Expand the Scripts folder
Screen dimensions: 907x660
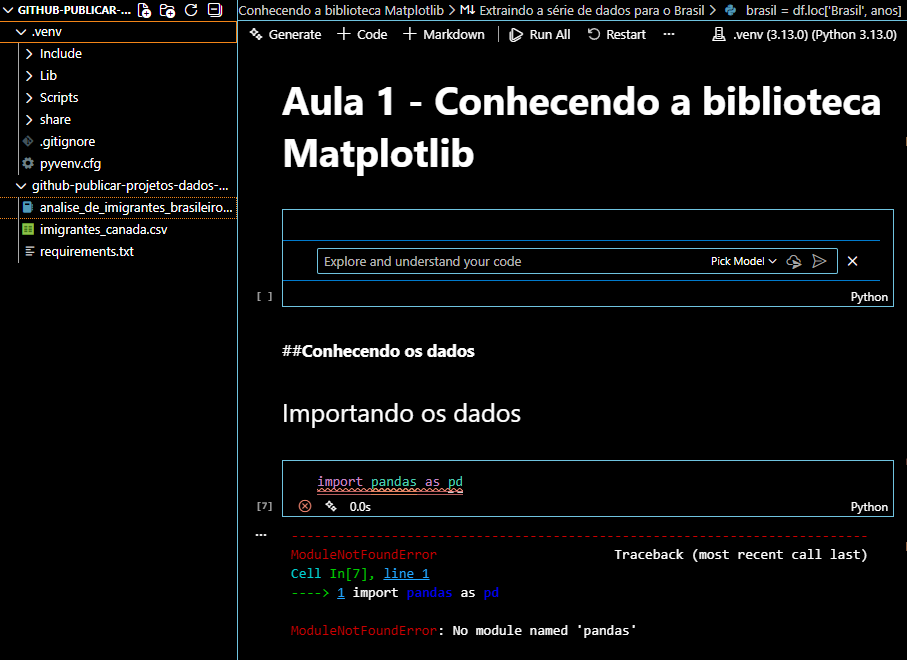[58, 98]
